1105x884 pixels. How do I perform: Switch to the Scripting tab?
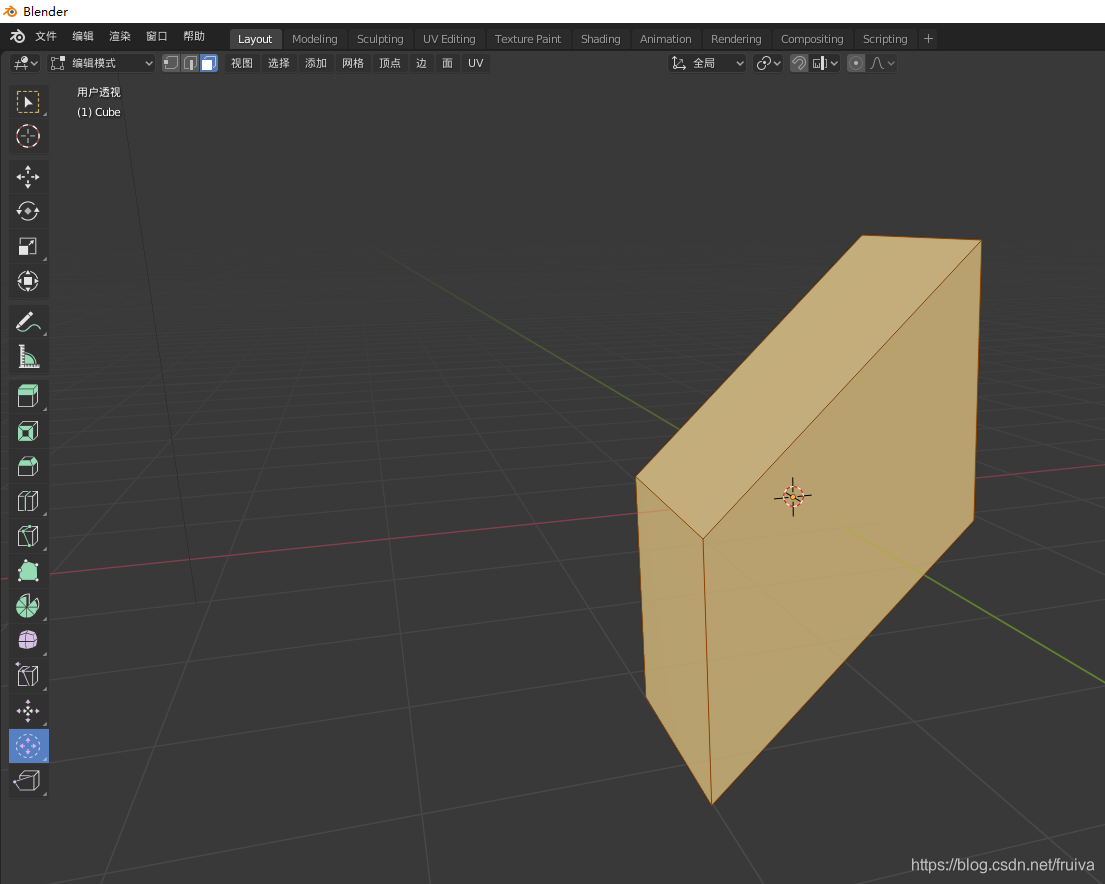click(x=885, y=39)
